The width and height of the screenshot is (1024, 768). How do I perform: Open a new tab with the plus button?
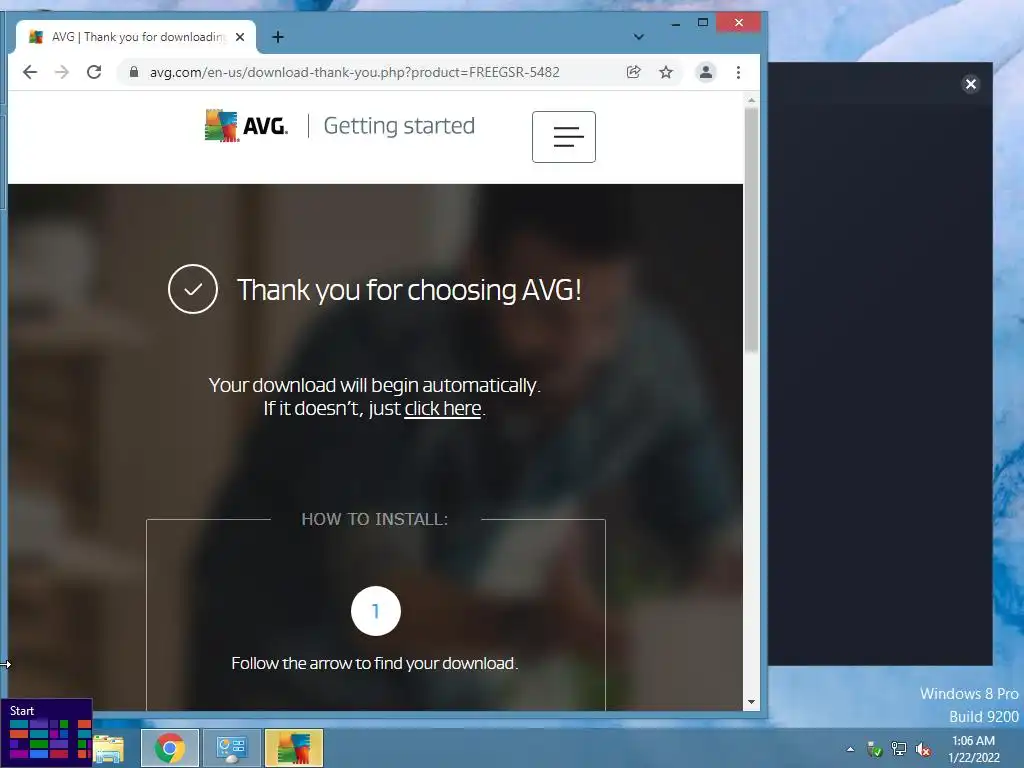tap(278, 37)
